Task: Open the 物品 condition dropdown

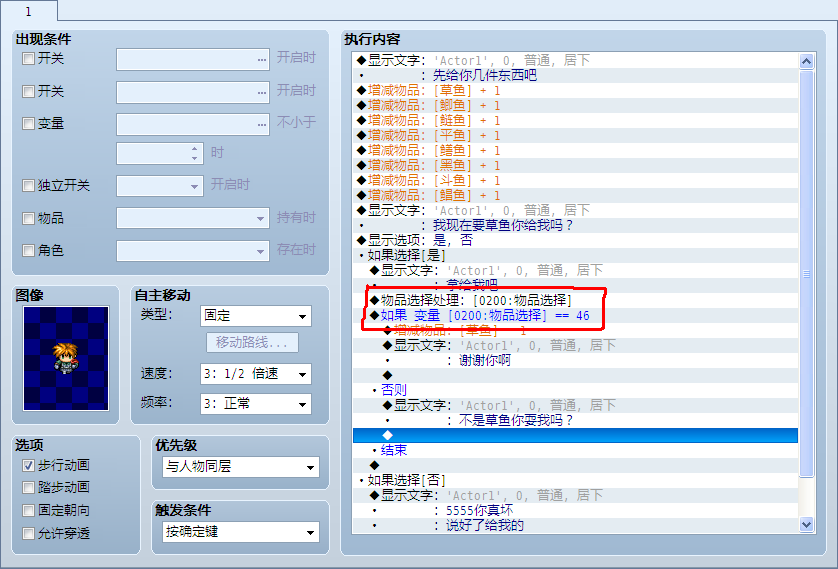Action: (193, 218)
